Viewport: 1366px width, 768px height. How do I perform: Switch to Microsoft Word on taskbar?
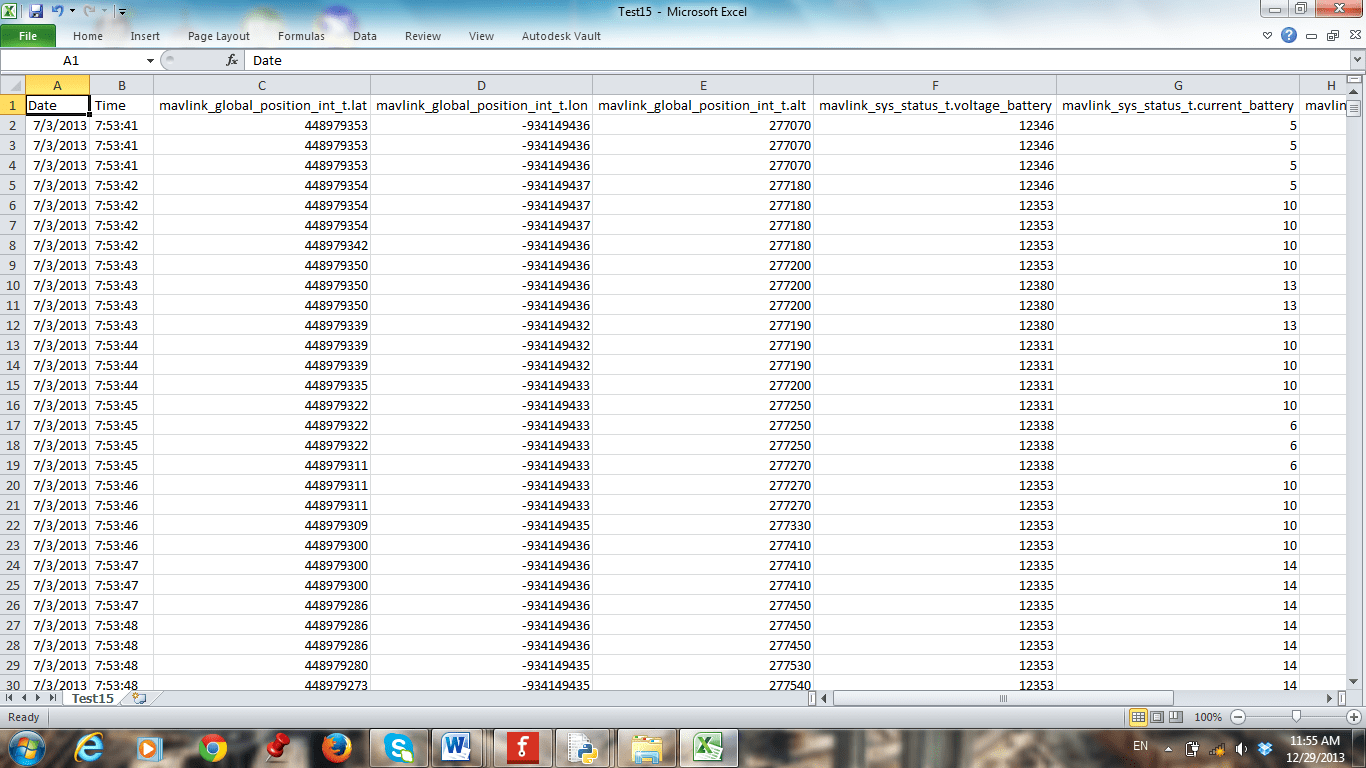tap(458, 747)
